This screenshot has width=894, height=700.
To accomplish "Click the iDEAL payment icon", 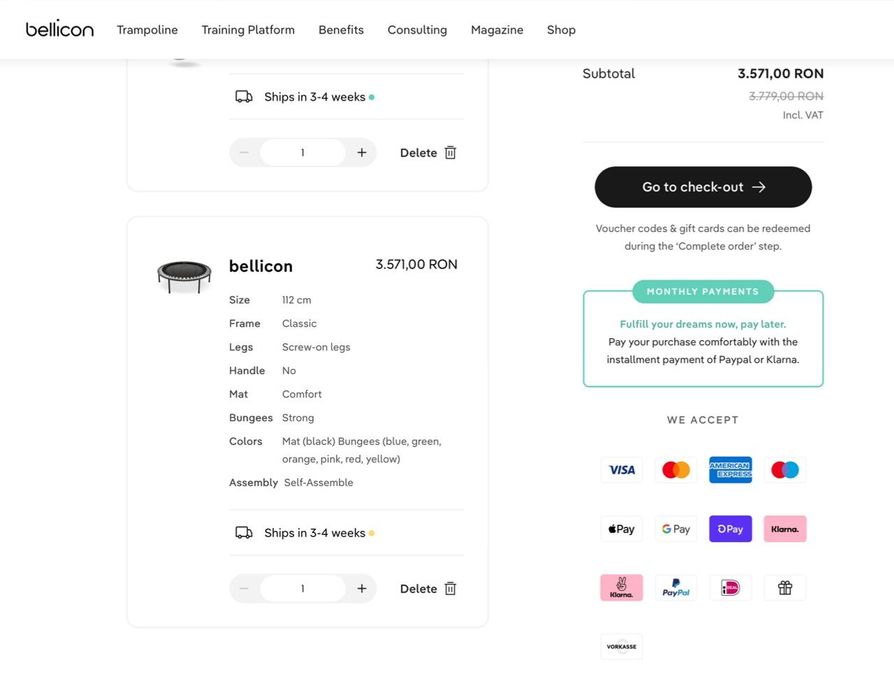I will [730, 588].
